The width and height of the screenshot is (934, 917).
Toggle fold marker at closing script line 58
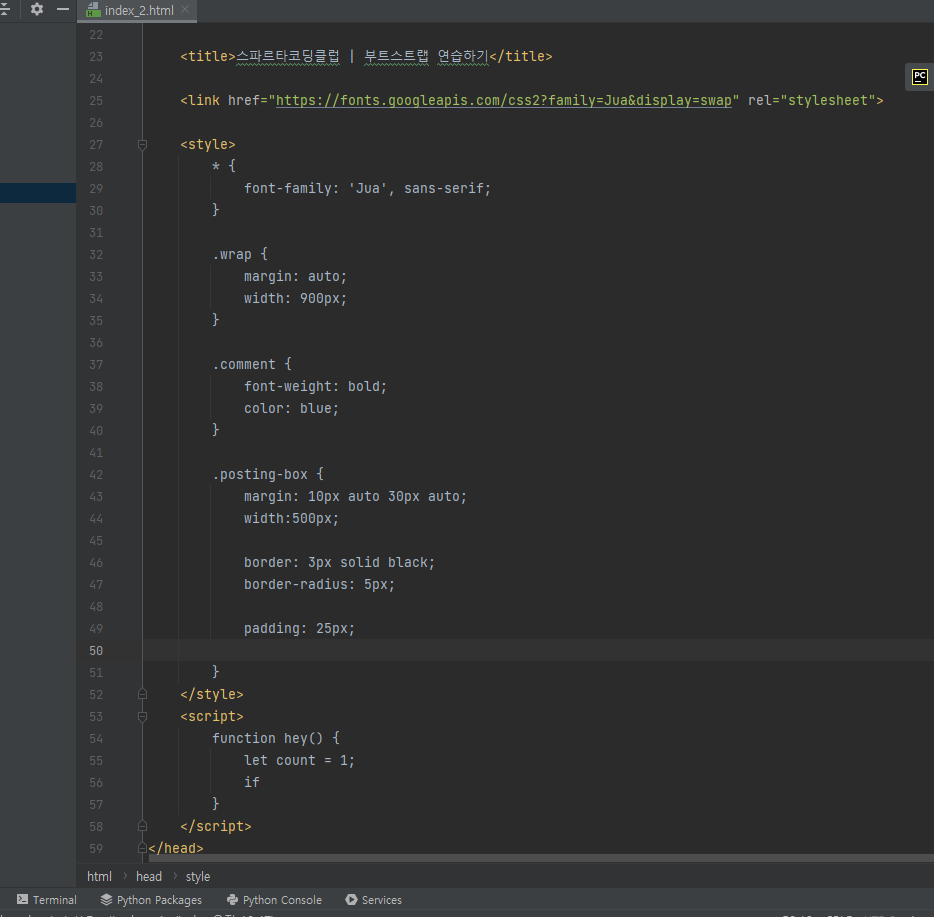[142, 826]
